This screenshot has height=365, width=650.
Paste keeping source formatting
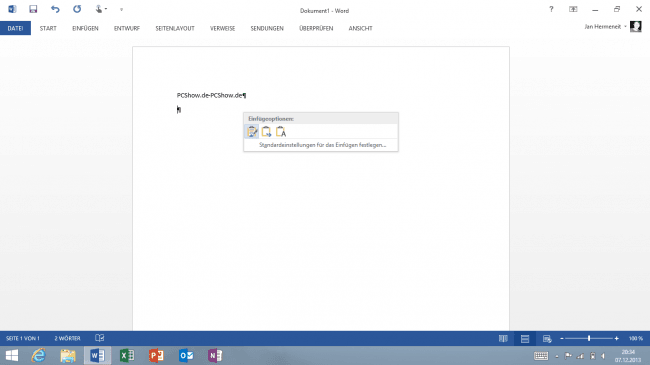252,131
